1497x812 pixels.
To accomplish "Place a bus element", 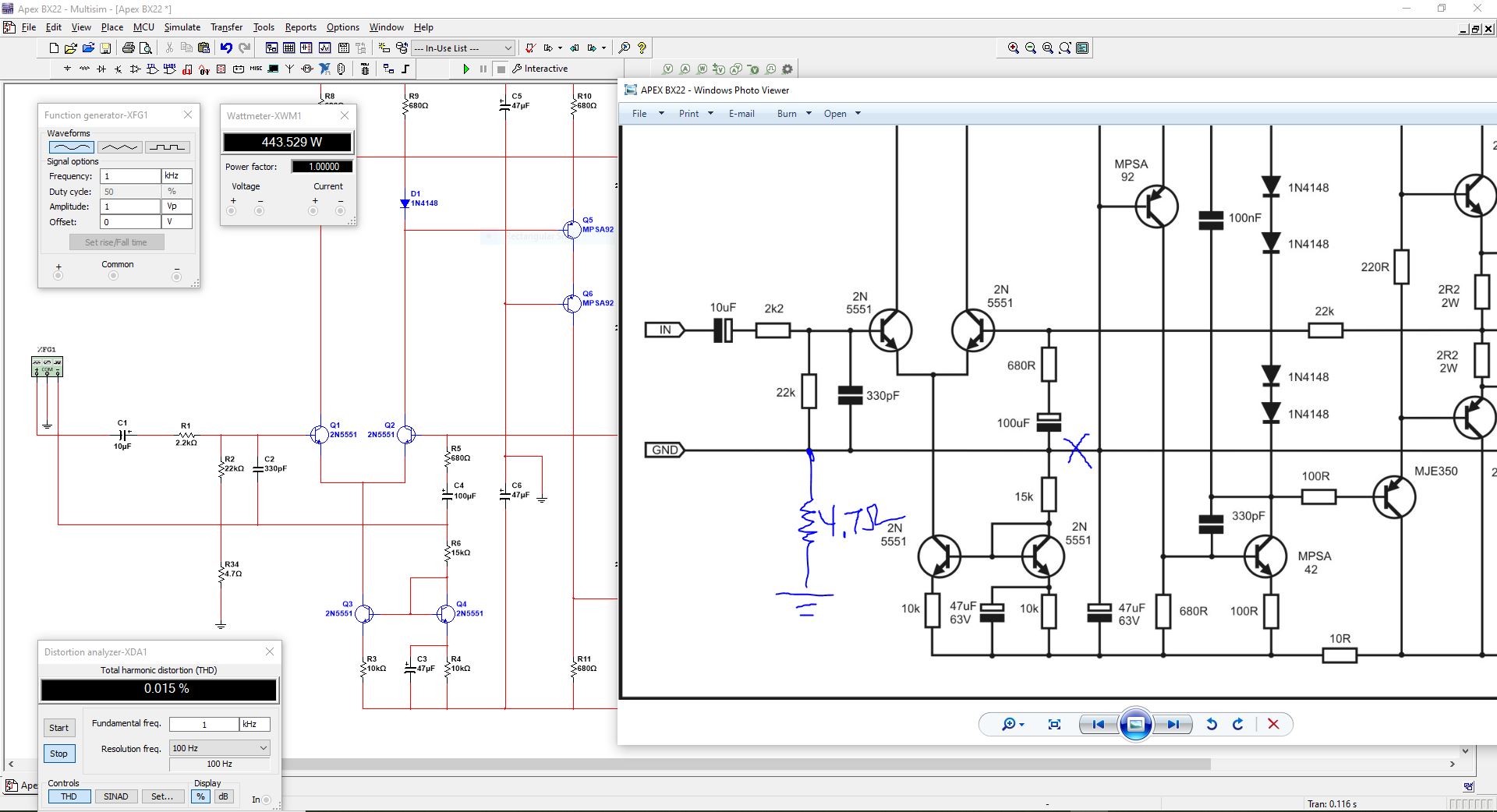I will click(x=405, y=69).
